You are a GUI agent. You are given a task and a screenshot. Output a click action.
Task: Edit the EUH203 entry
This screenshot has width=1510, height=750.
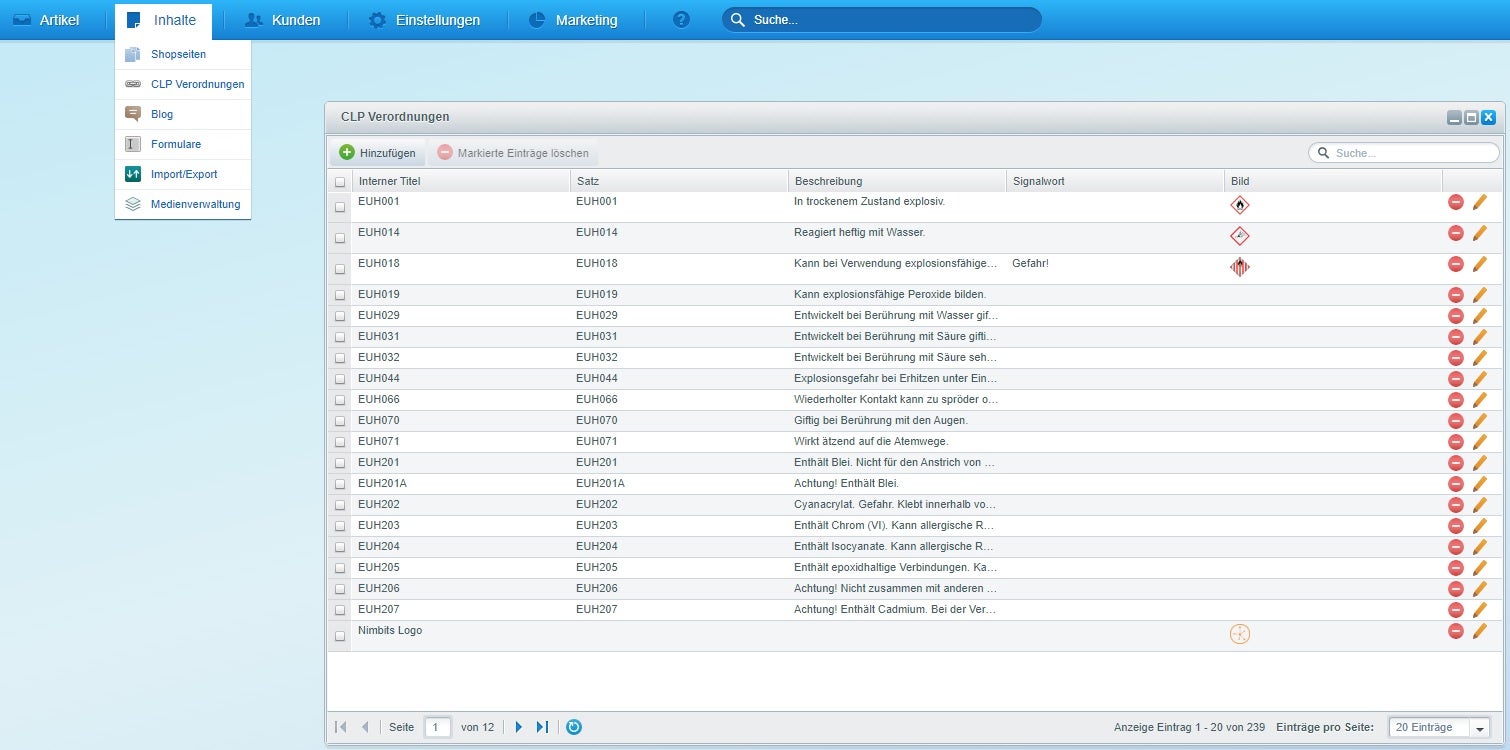click(x=1480, y=526)
